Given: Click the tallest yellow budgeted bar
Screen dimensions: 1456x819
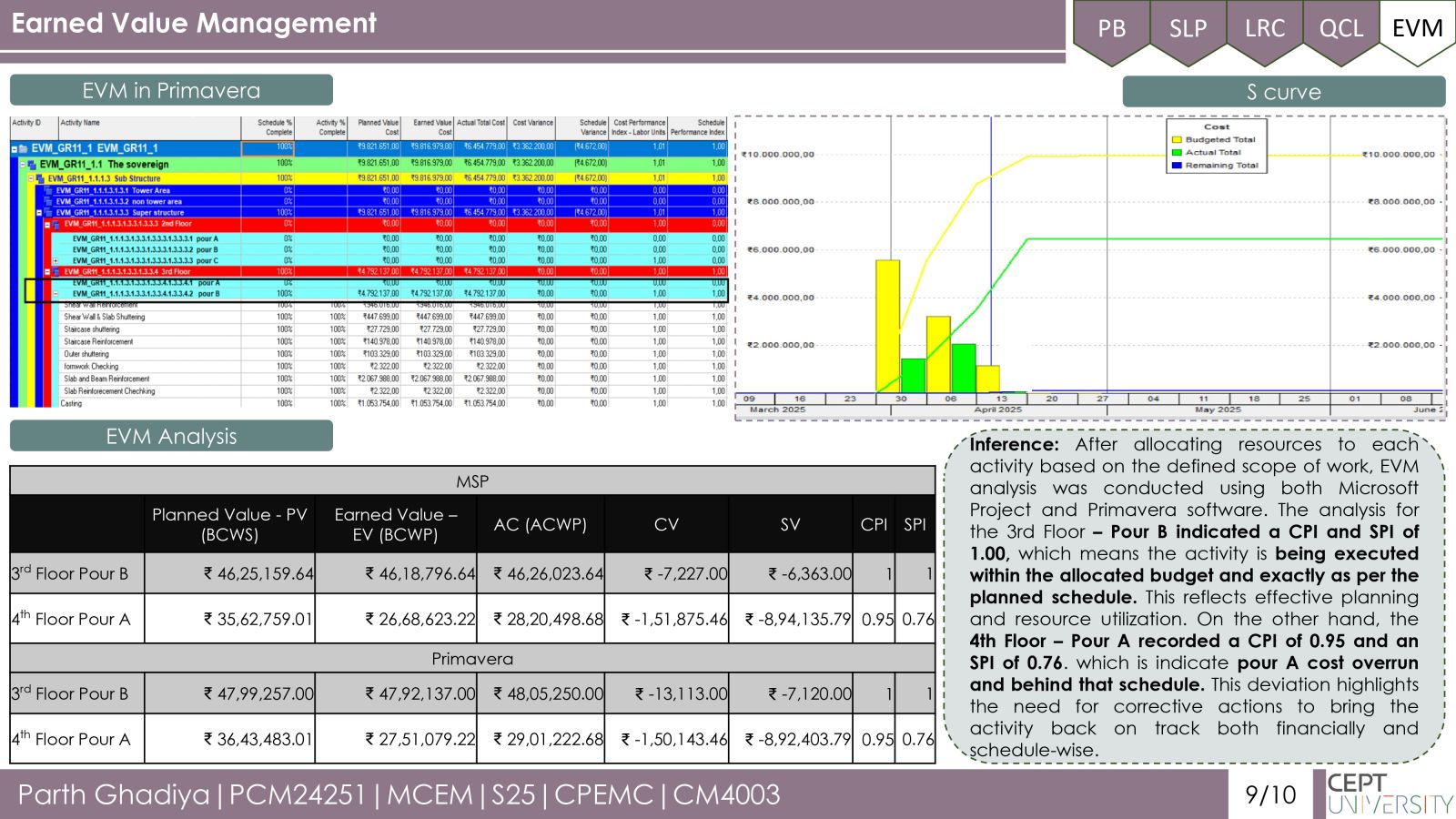Looking at the screenshot, I should coord(887,326).
